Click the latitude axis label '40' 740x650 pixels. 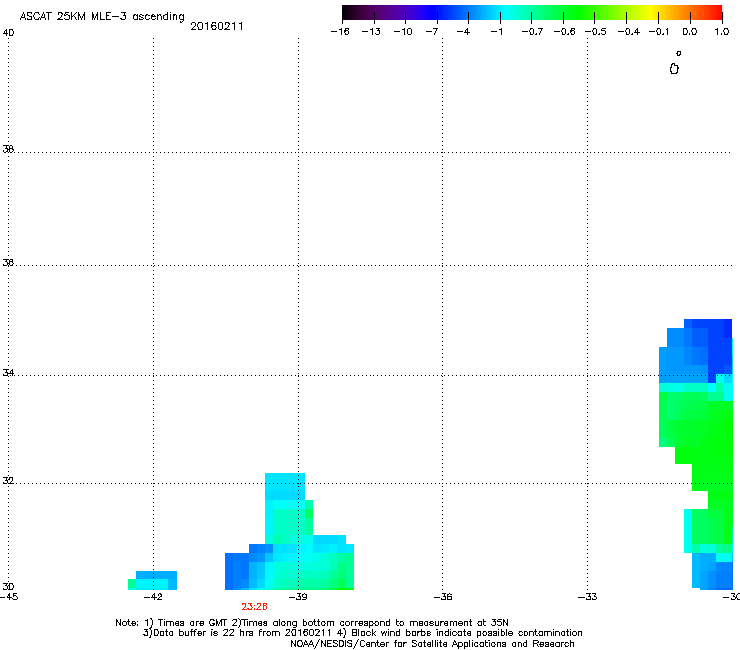(x=9, y=33)
